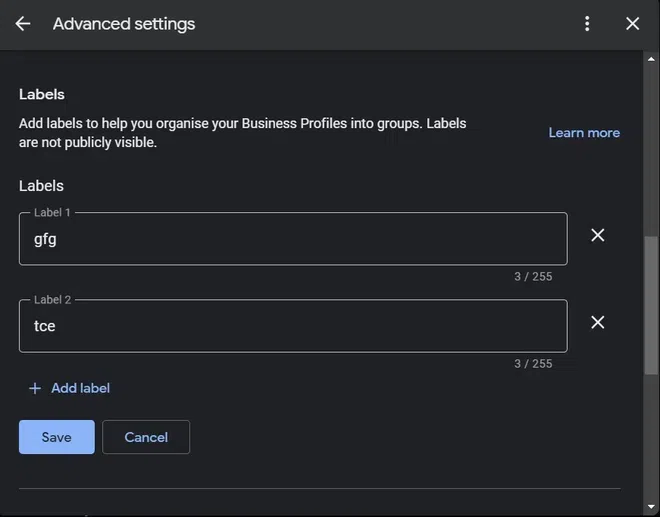Click into the Label 1 text field

tap(293, 240)
